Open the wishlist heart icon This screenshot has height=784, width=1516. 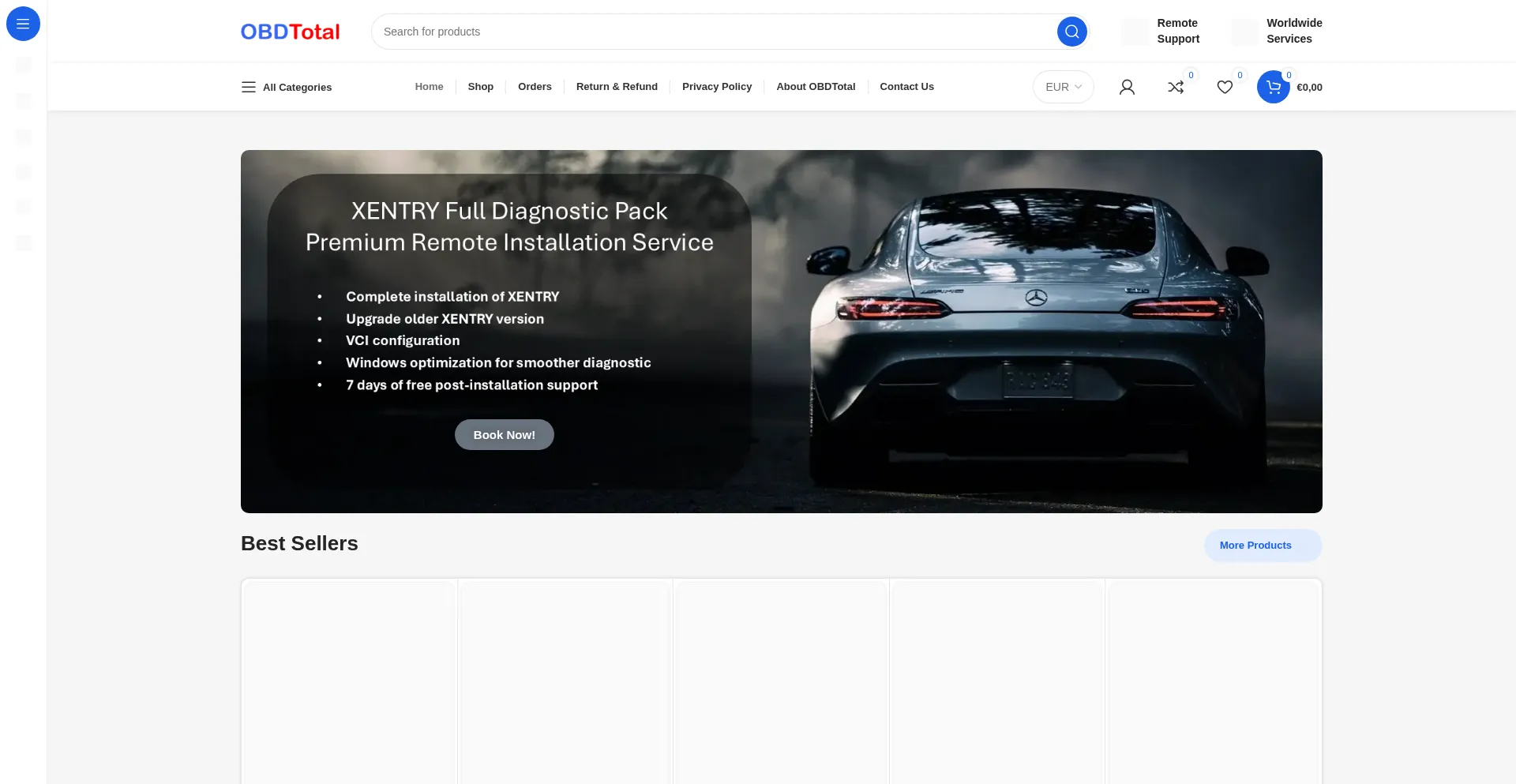1225,87
